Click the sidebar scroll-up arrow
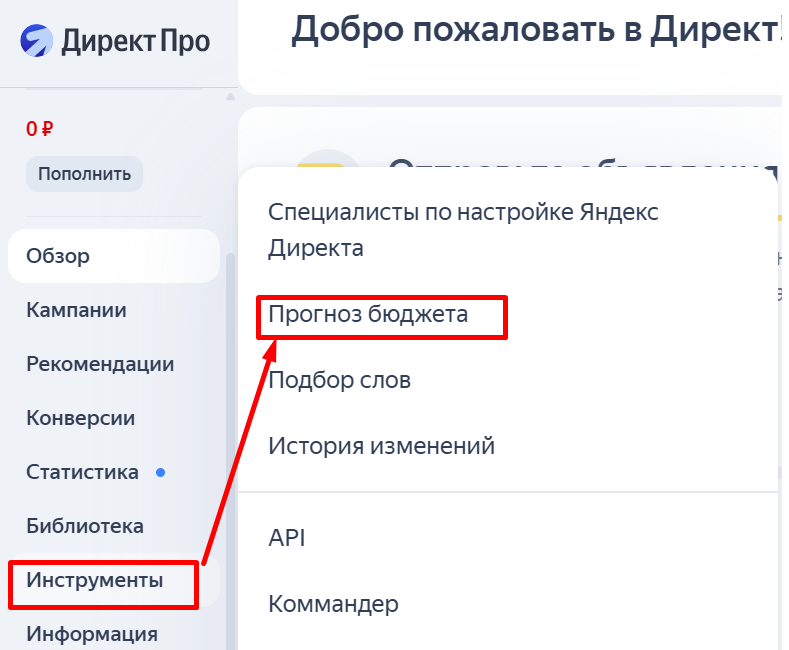The width and height of the screenshot is (789, 650). 231,97
